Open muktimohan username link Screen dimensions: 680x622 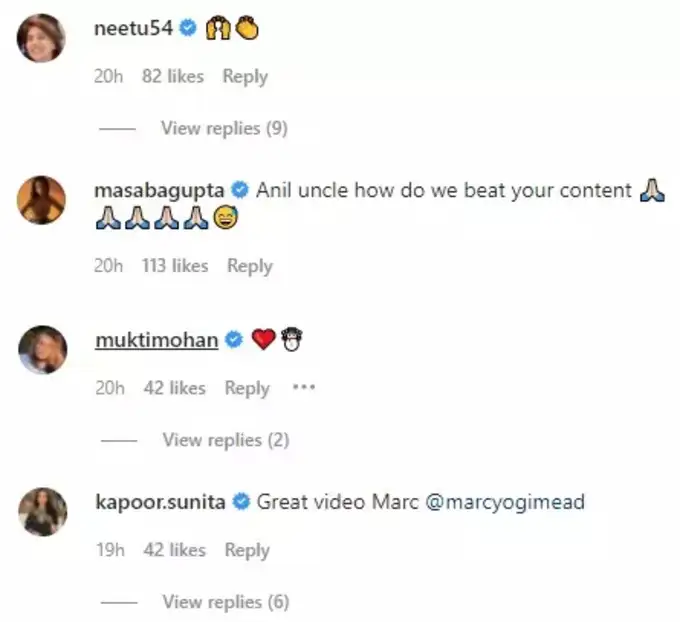tap(156, 340)
